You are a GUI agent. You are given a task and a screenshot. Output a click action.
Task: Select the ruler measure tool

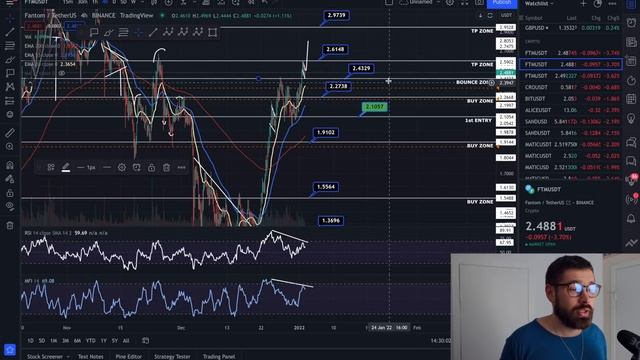tap(10, 133)
